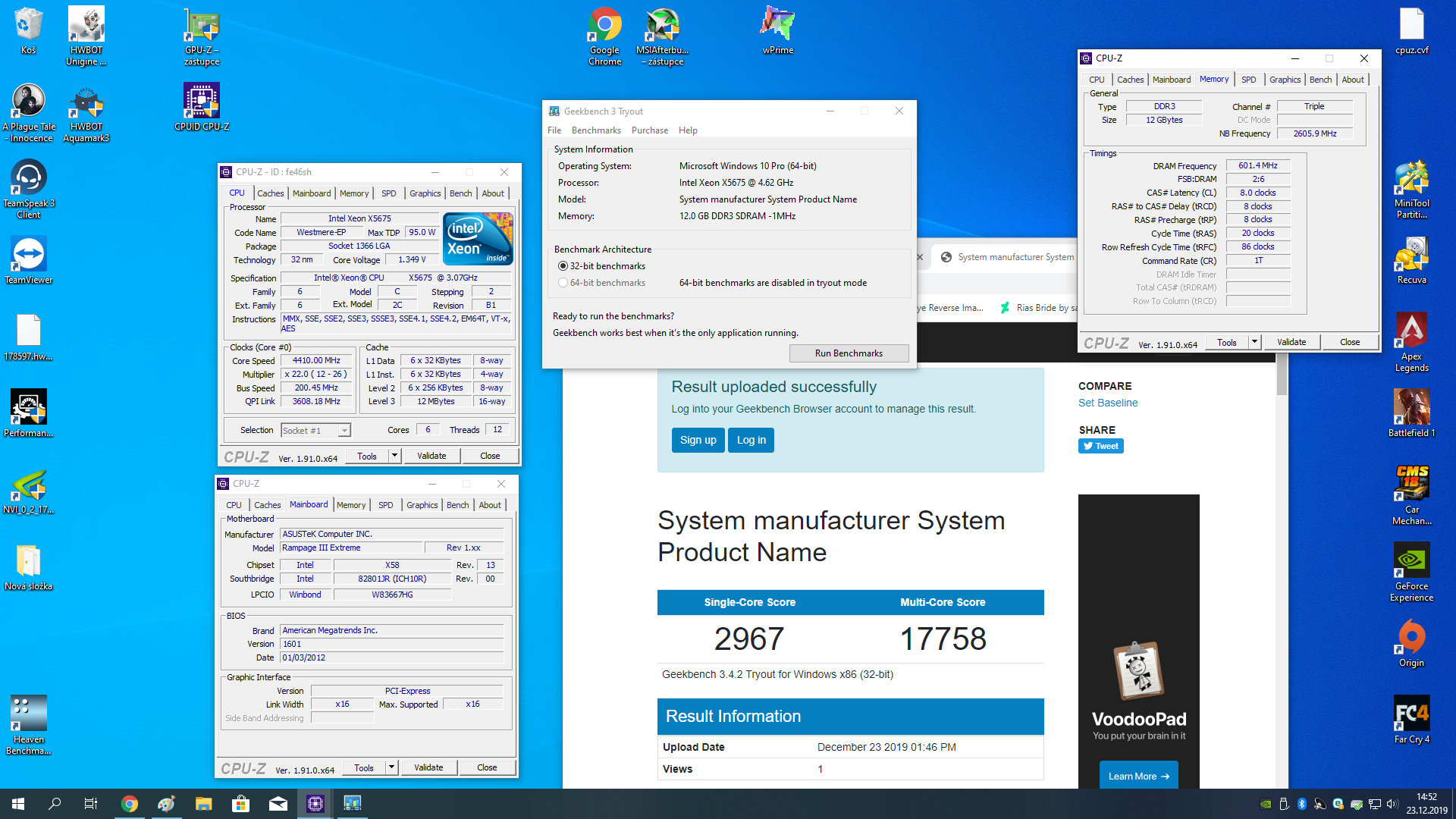
Task: Select 64-bit benchmarks radio button
Action: pyautogui.click(x=563, y=283)
